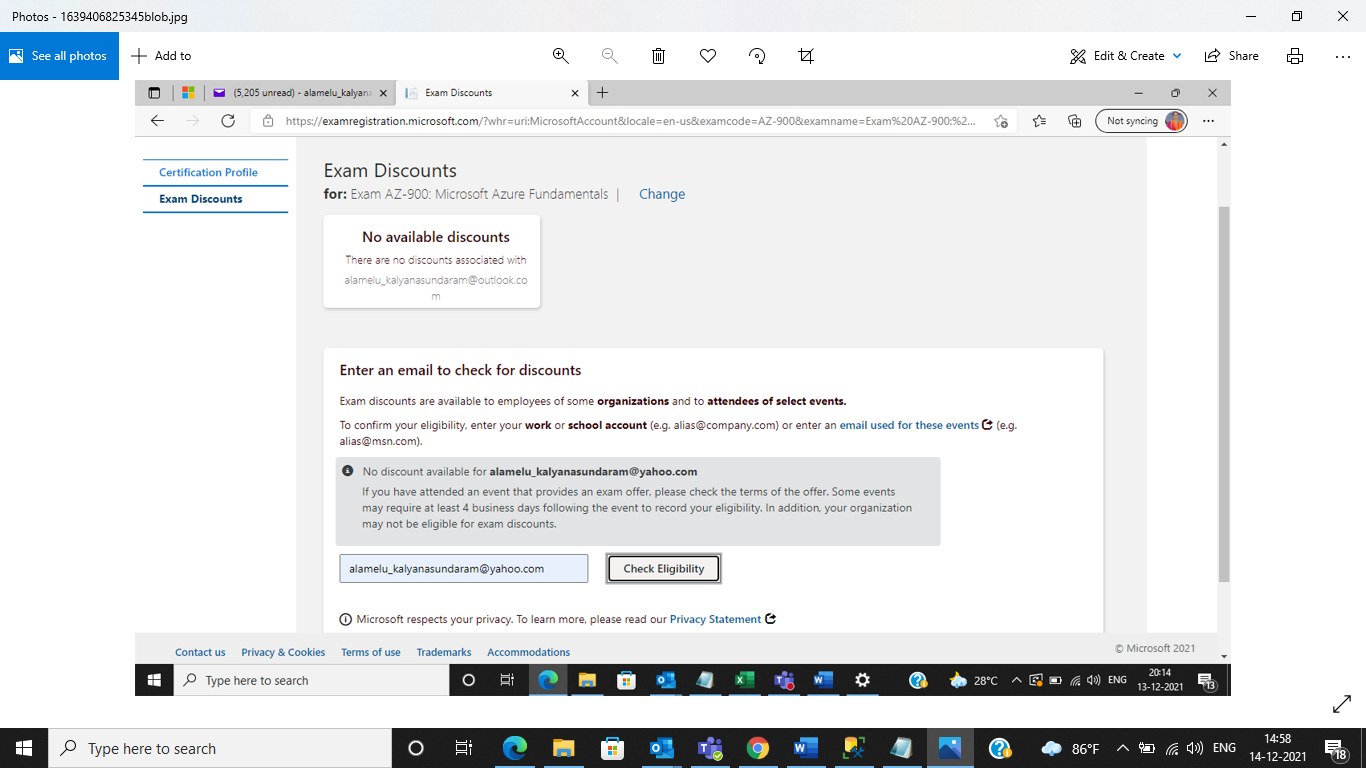Open Task View in outer taskbar
This screenshot has height=768, width=1366.
[x=464, y=748]
